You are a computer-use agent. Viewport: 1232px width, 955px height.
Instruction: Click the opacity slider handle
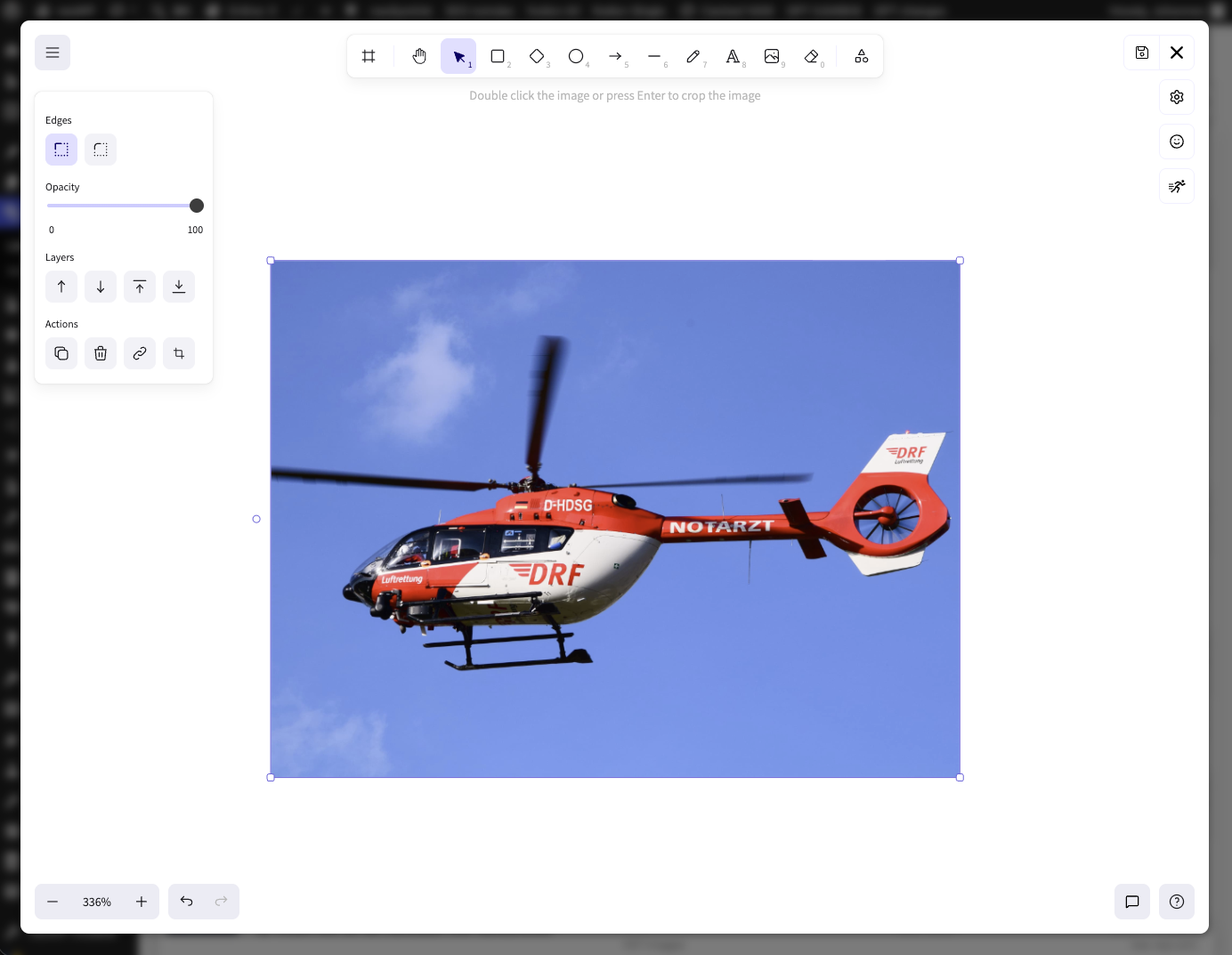197,206
